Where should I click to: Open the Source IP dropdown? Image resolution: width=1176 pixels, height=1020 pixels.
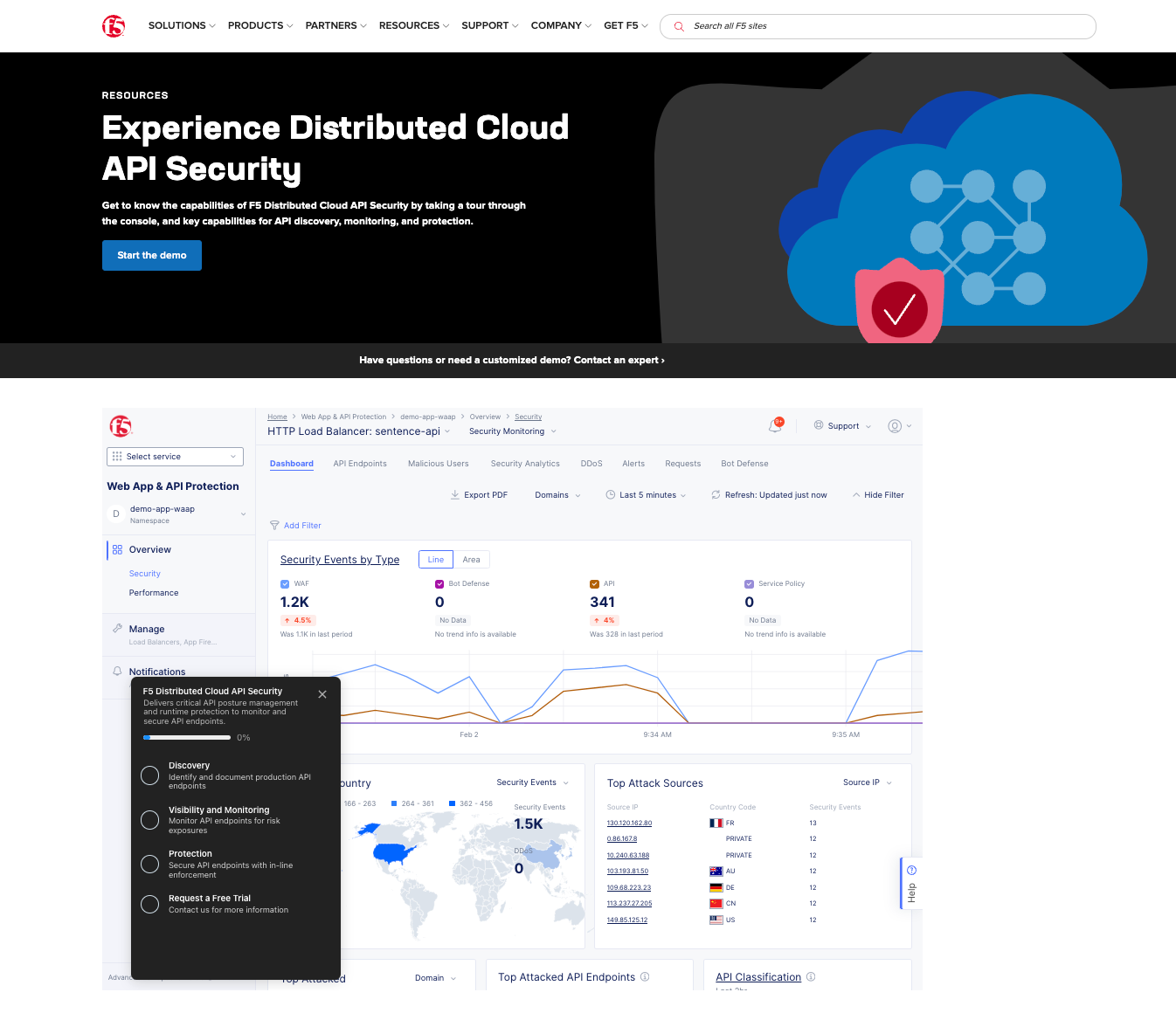click(x=868, y=782)
